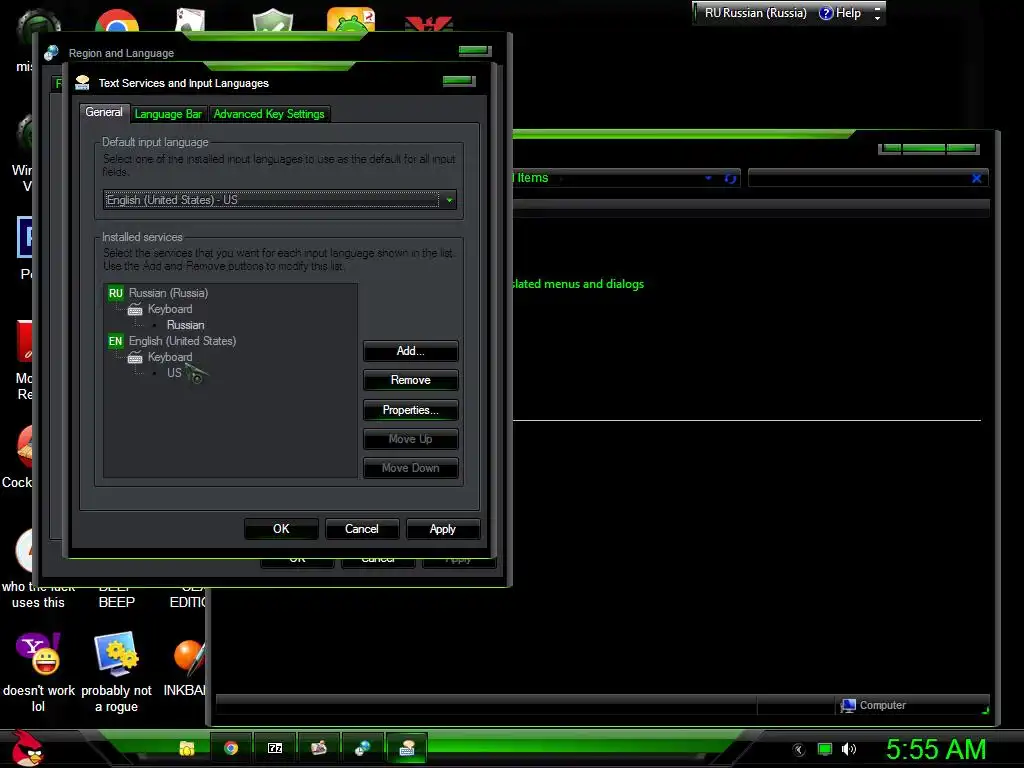Open the red eagle emblem desktop icon
The height and width of the screenshot is (768, 1024).
[429, 24]
